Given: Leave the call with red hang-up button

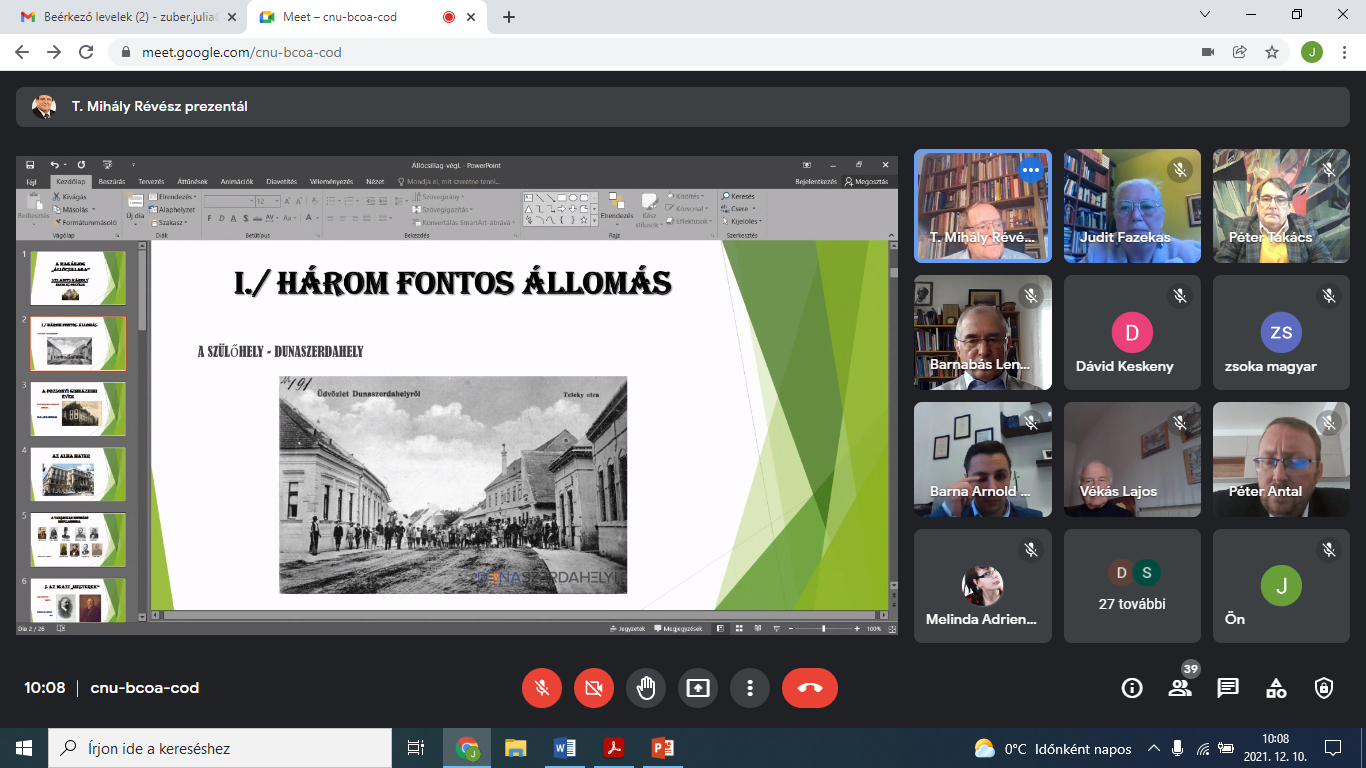Looking at the screenshot, I should click(x=810, y=688).
